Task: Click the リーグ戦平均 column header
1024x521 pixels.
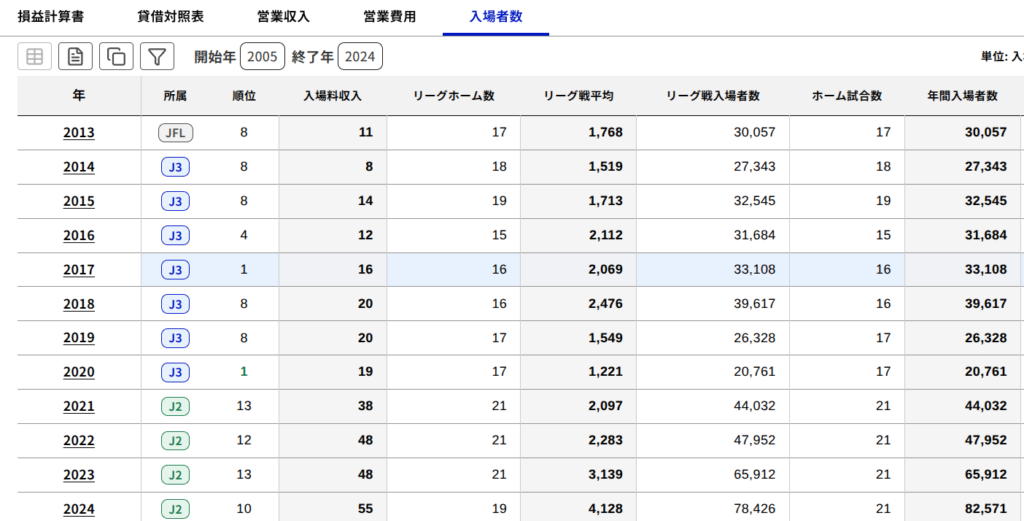Action: (578, 96)
